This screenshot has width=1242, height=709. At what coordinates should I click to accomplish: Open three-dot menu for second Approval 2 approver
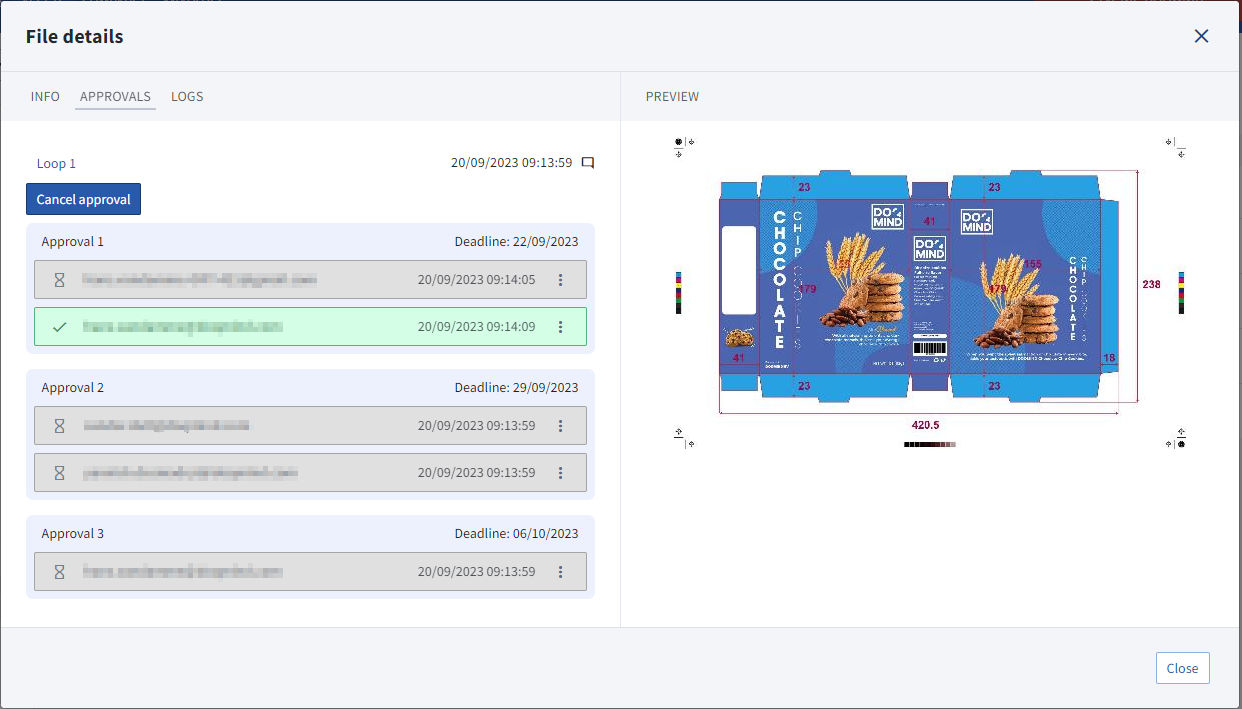click(x=560, y=472)
